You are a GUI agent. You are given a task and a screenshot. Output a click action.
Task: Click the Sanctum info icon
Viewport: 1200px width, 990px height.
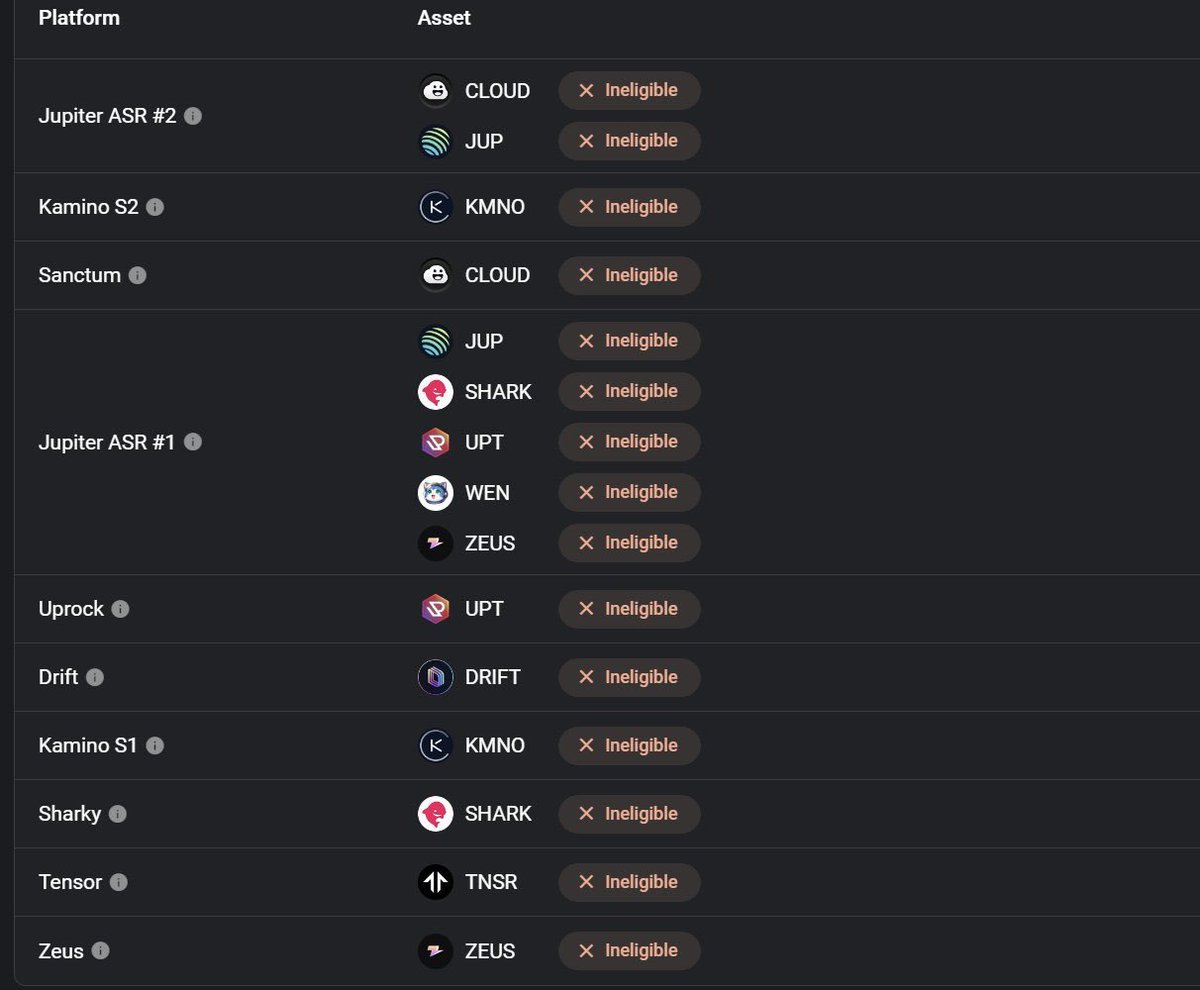point(138,275)
